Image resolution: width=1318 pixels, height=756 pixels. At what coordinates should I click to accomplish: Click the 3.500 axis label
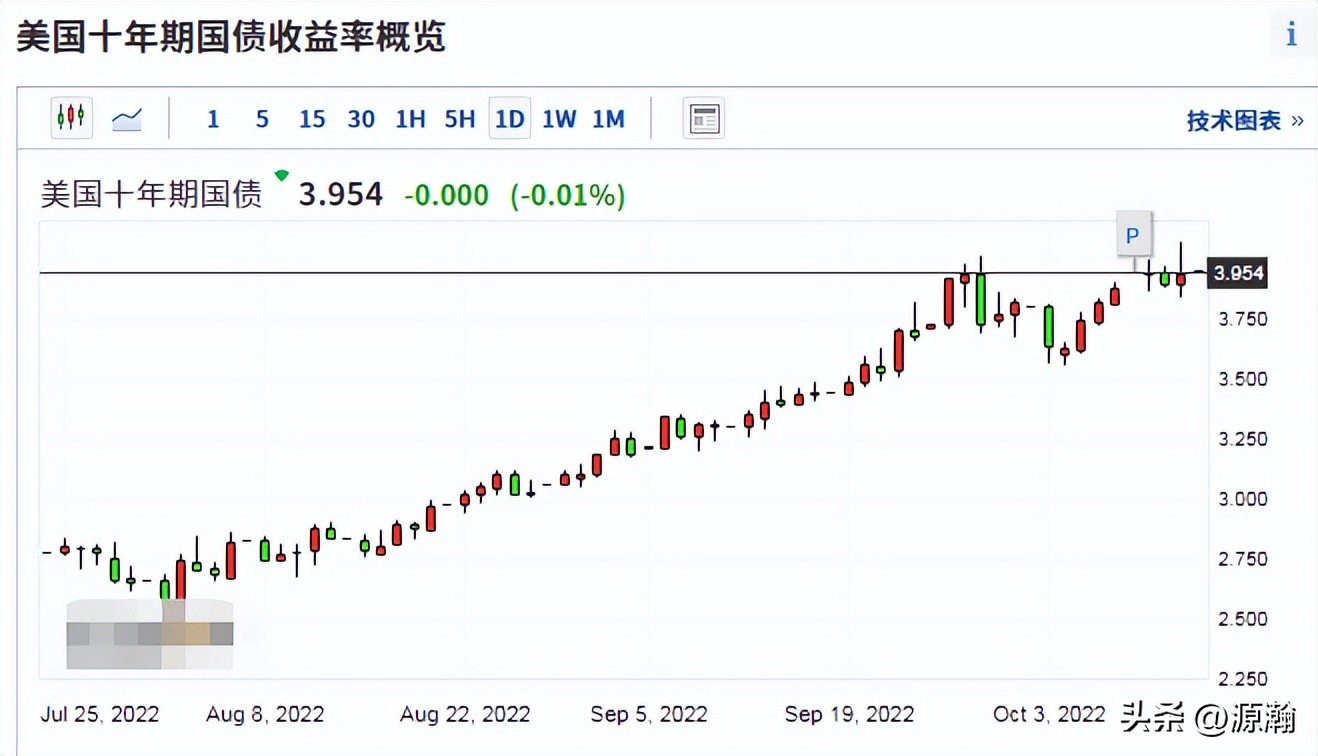tap(1242, 379)
